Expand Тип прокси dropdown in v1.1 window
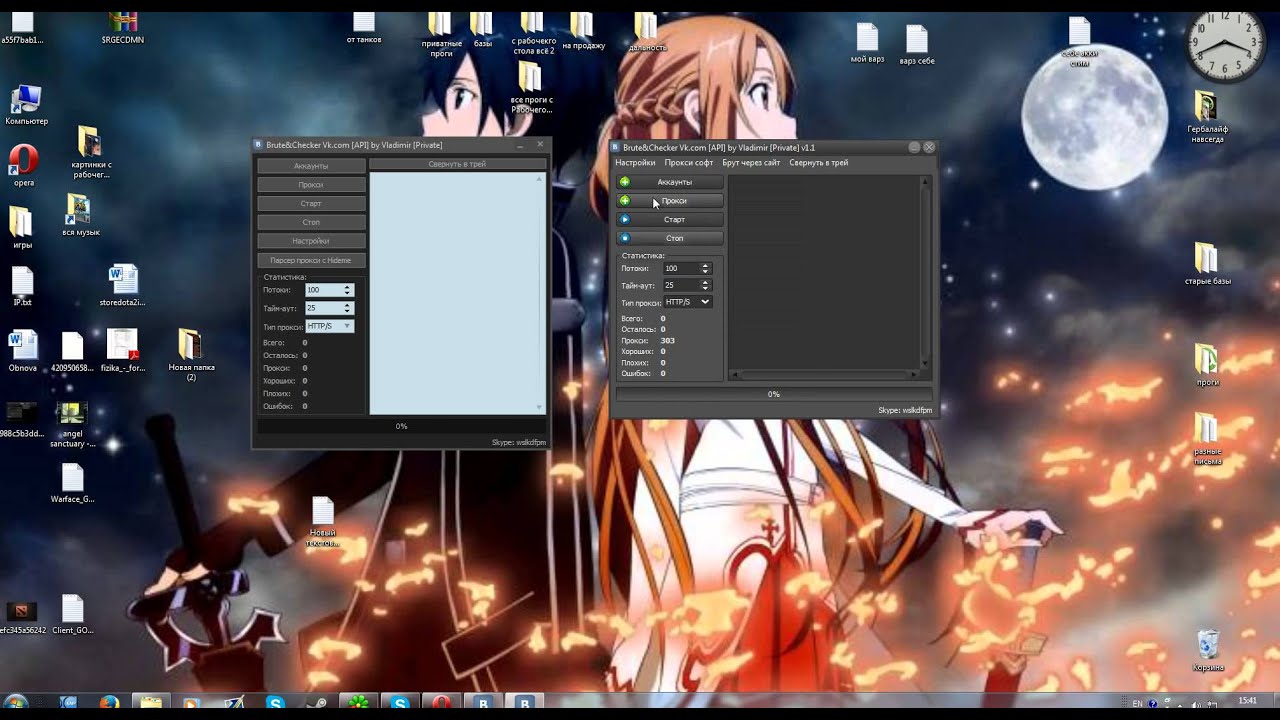The height and width of the screenshot is (720, 1280). [x=688, y=302]
